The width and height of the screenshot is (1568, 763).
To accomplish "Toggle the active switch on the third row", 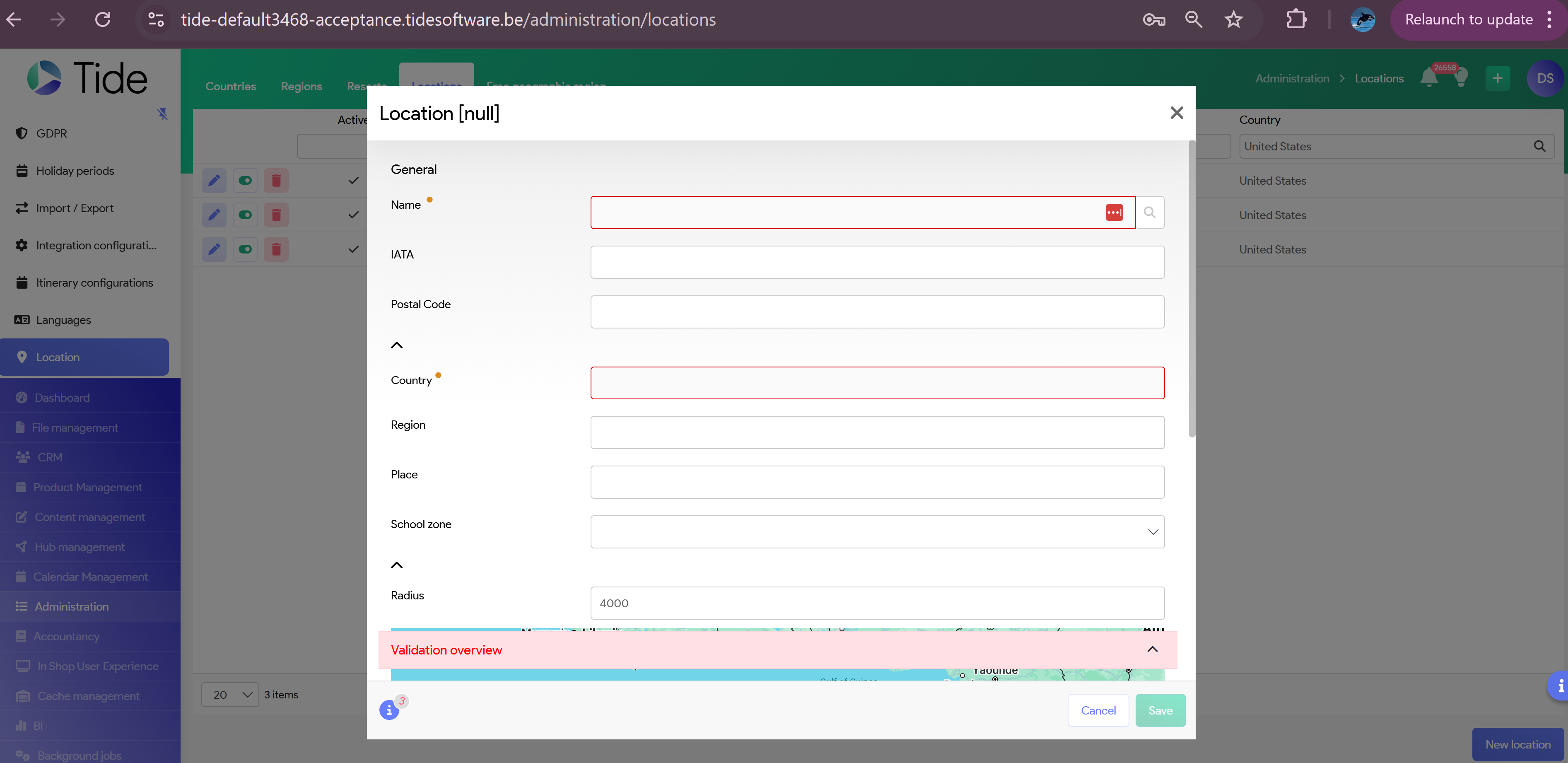I will [245, 250].
